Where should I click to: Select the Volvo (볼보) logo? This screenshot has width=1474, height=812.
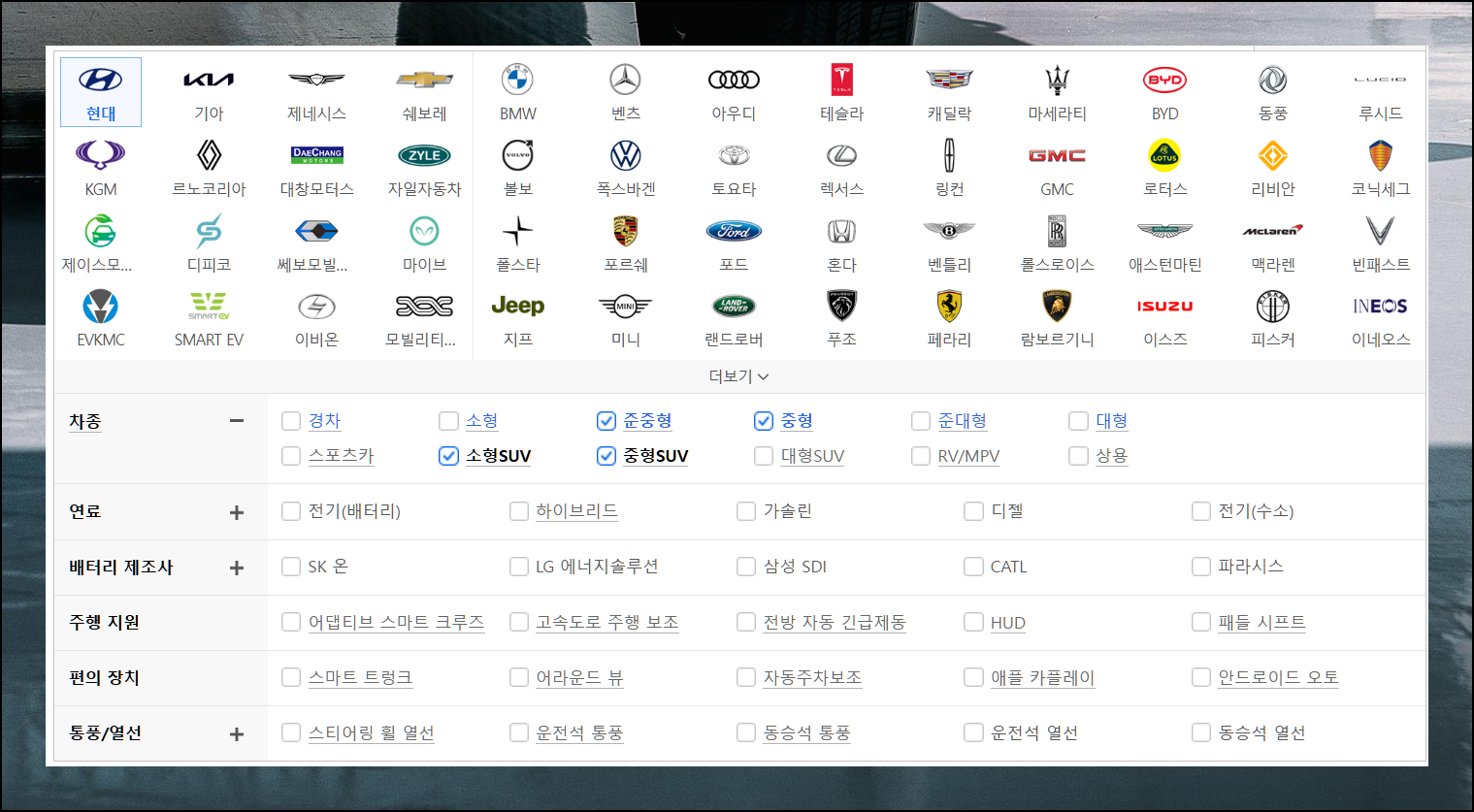[518, 155]
